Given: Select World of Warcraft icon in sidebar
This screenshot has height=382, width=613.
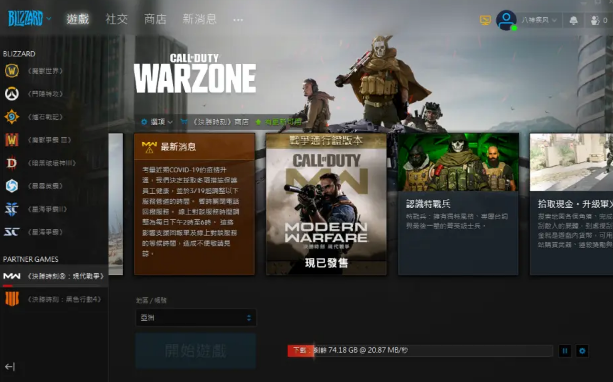Looking at the screenshot, I should (12, 71).
